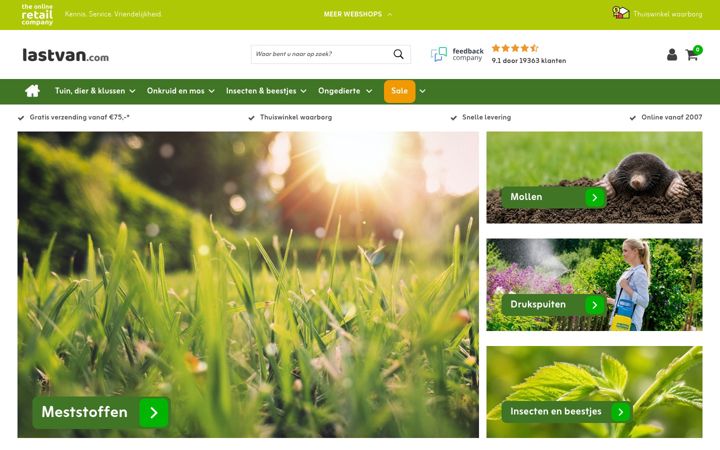Viewport: 720px width, 450px height.
Task: Click the online retail company logo
Action: [x=37, y=14]
